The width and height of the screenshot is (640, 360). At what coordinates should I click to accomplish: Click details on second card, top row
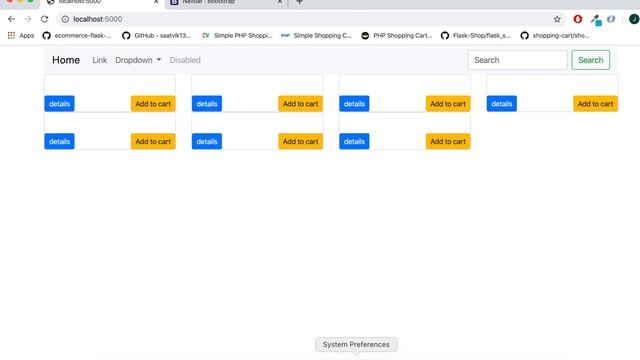pos(207,104)
